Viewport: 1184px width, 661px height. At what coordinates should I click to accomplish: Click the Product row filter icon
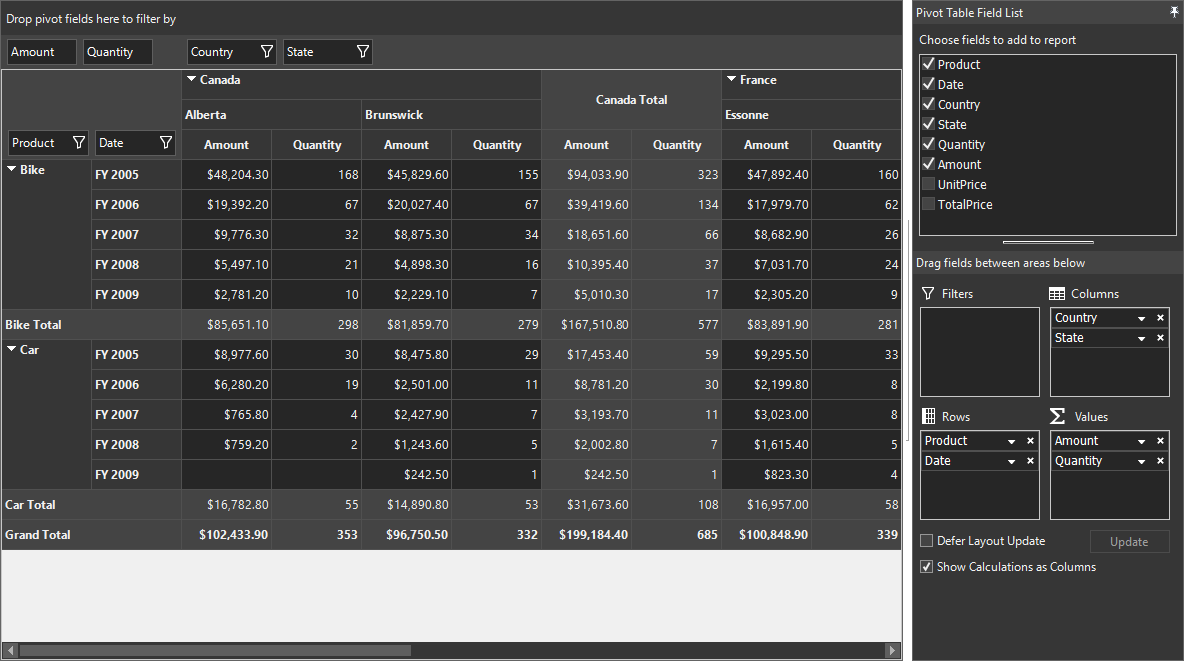pos(79,143)
